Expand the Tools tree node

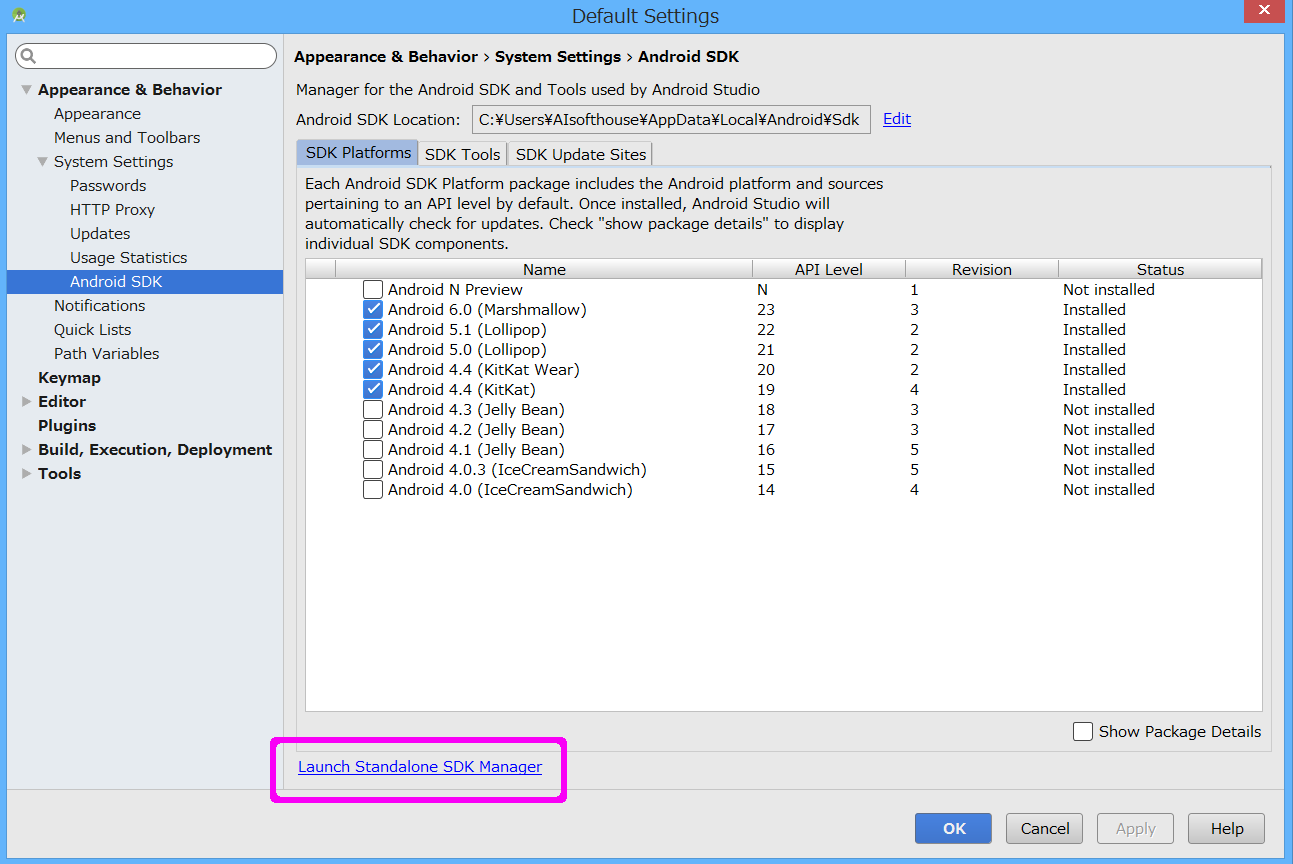point(27,474)
